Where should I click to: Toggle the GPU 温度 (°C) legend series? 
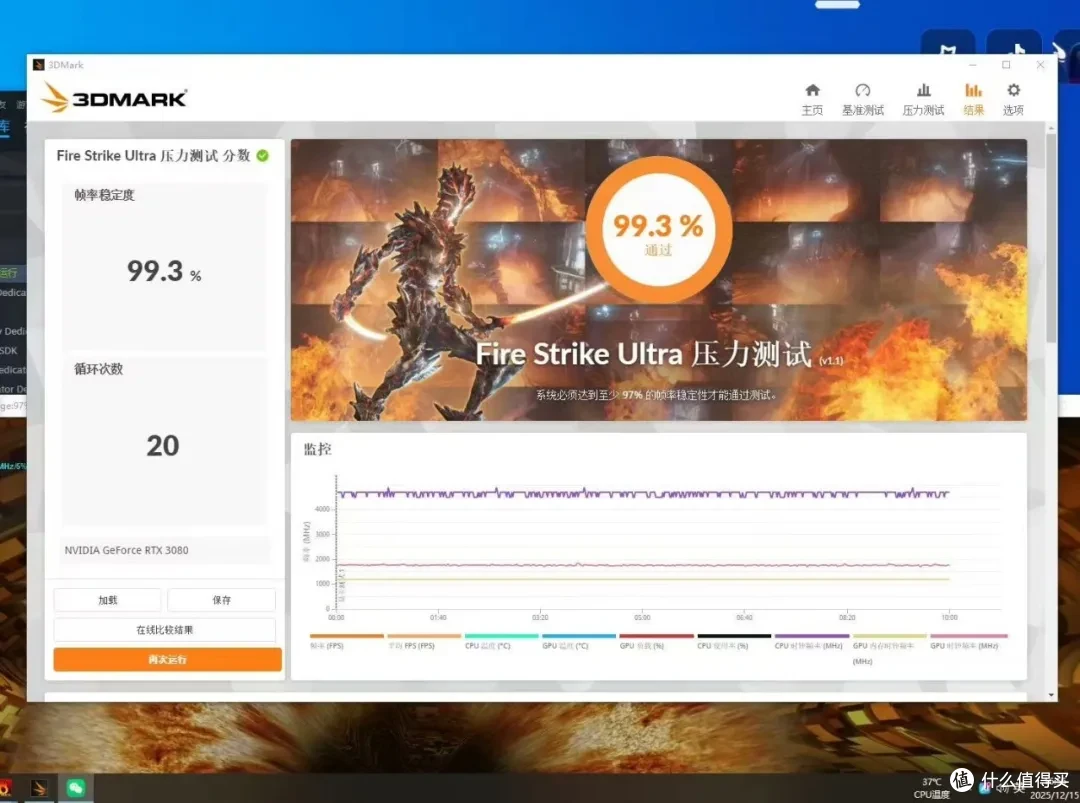579,641
